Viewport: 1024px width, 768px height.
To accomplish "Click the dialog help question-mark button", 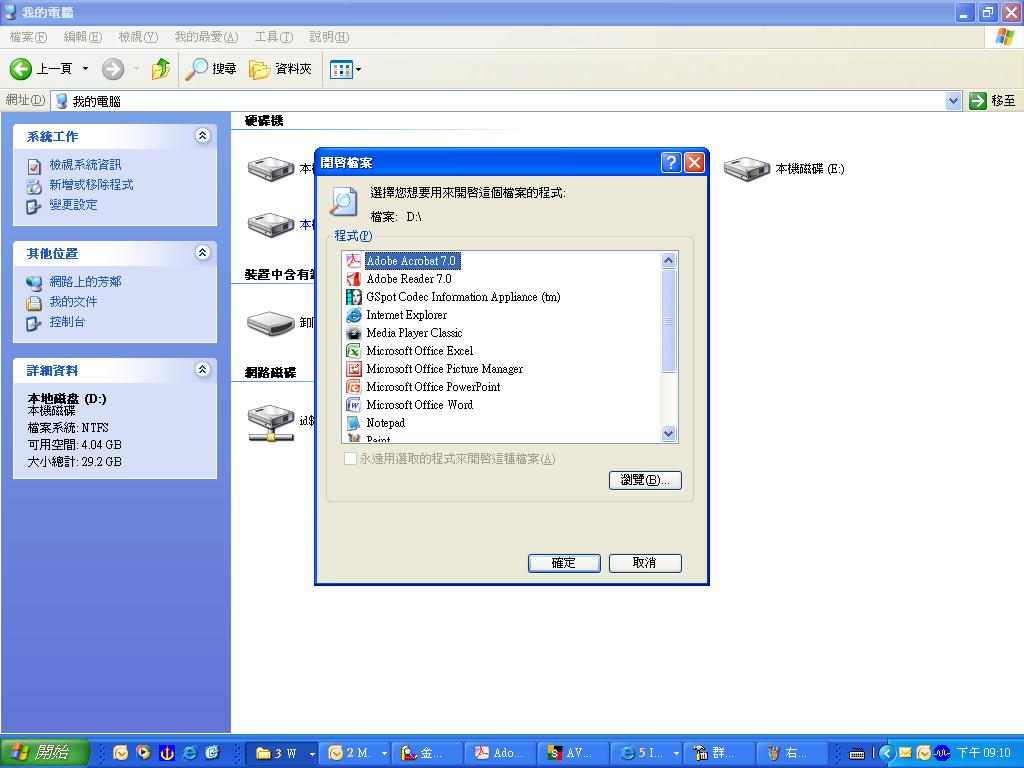I will pos(671,162).
